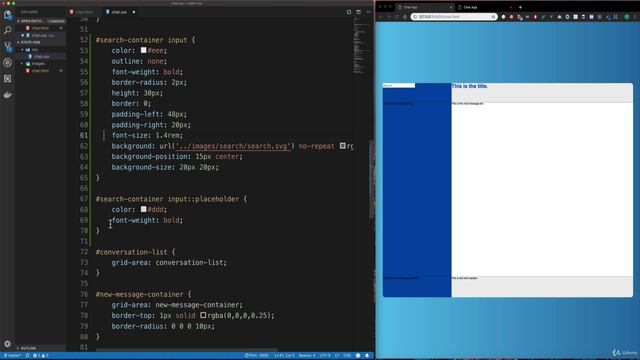Open a new browser tab with plus
The height and width of the screenshot is (360, 640).
pyautogui.click(x=520, y=7)
